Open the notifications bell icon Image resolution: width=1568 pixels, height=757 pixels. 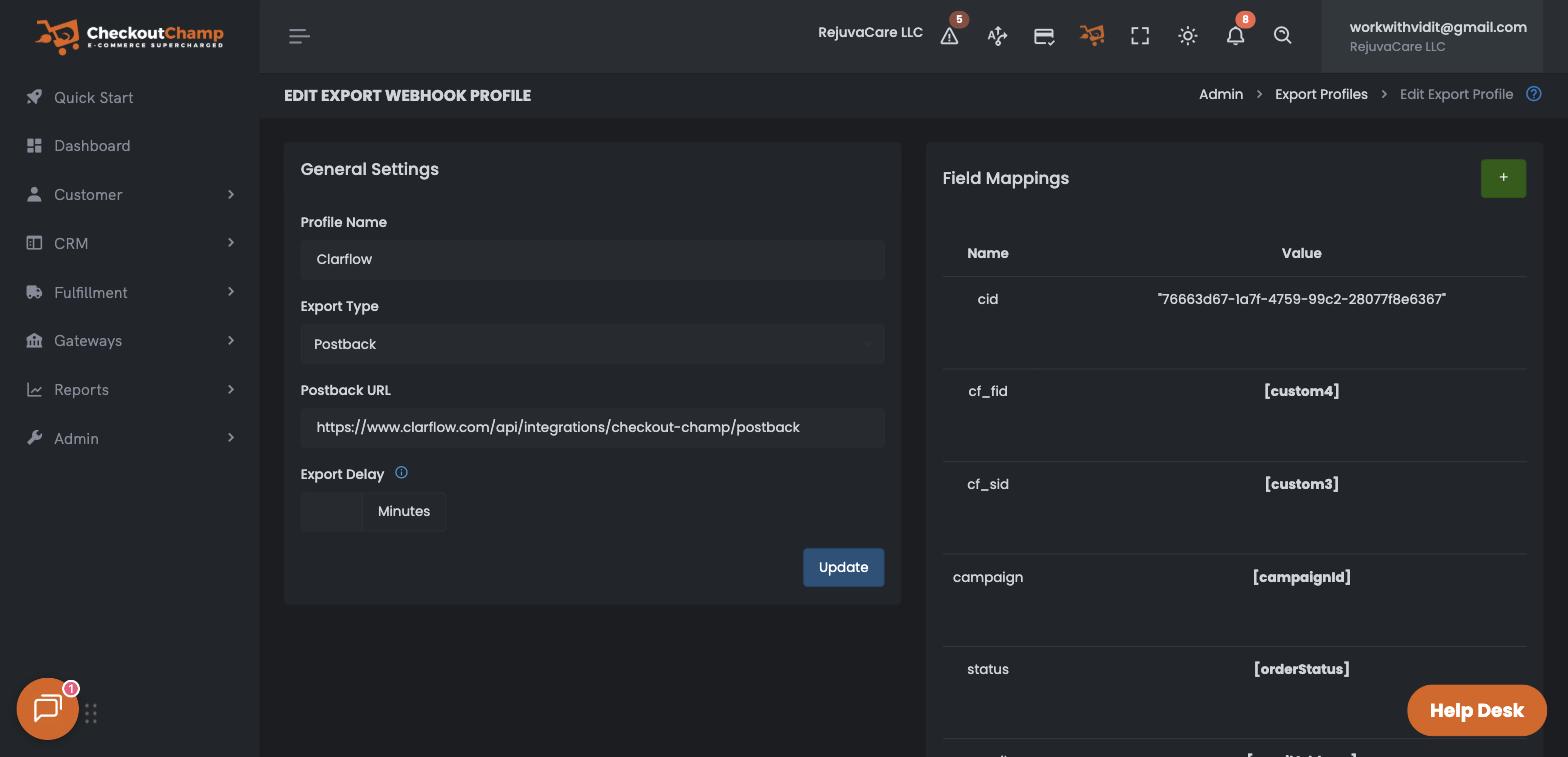tap(1236, 36)
